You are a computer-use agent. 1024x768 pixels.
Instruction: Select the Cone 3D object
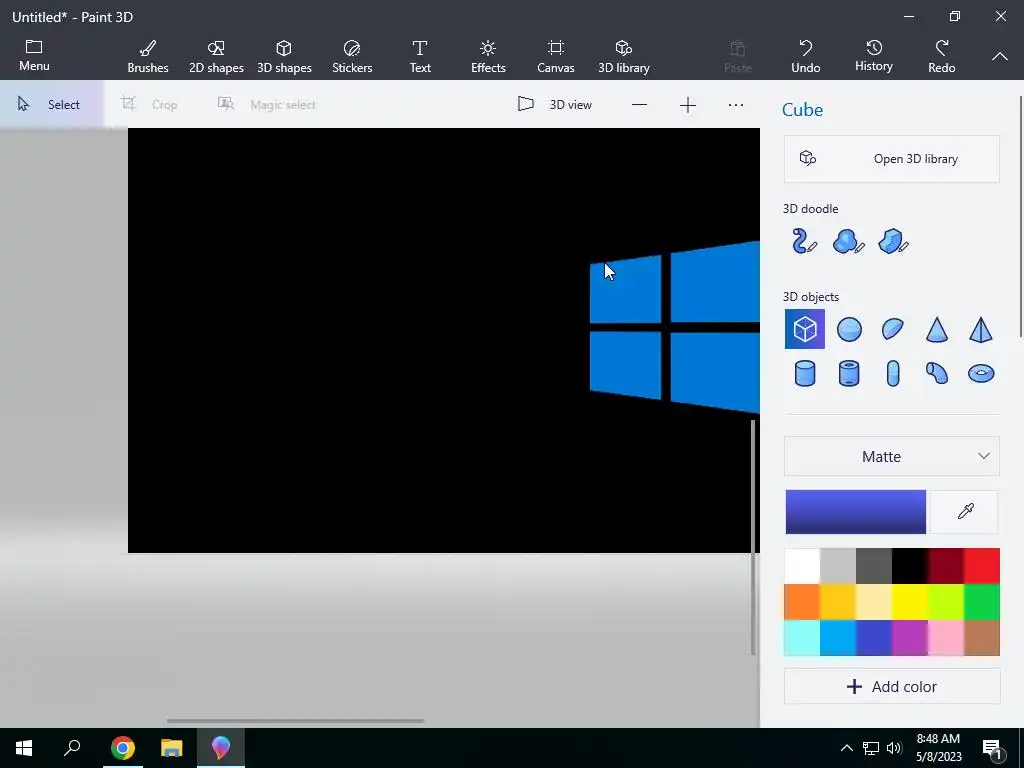tap(936, 329)
